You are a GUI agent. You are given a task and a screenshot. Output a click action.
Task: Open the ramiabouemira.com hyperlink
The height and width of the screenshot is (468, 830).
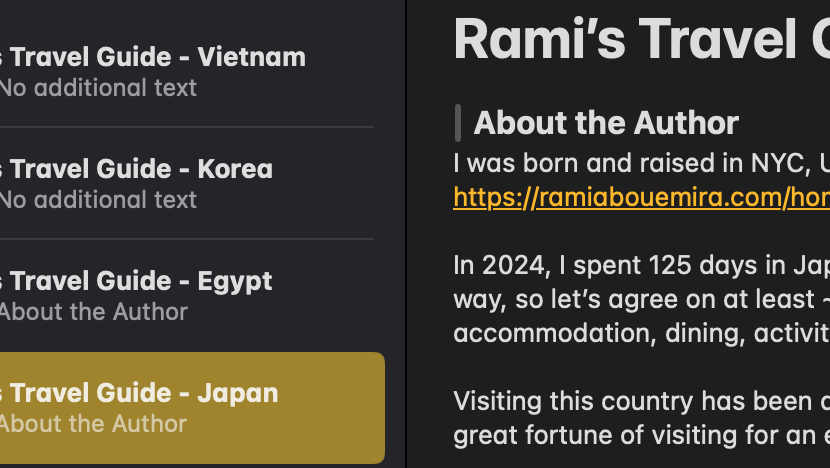(x=640, y=197)
